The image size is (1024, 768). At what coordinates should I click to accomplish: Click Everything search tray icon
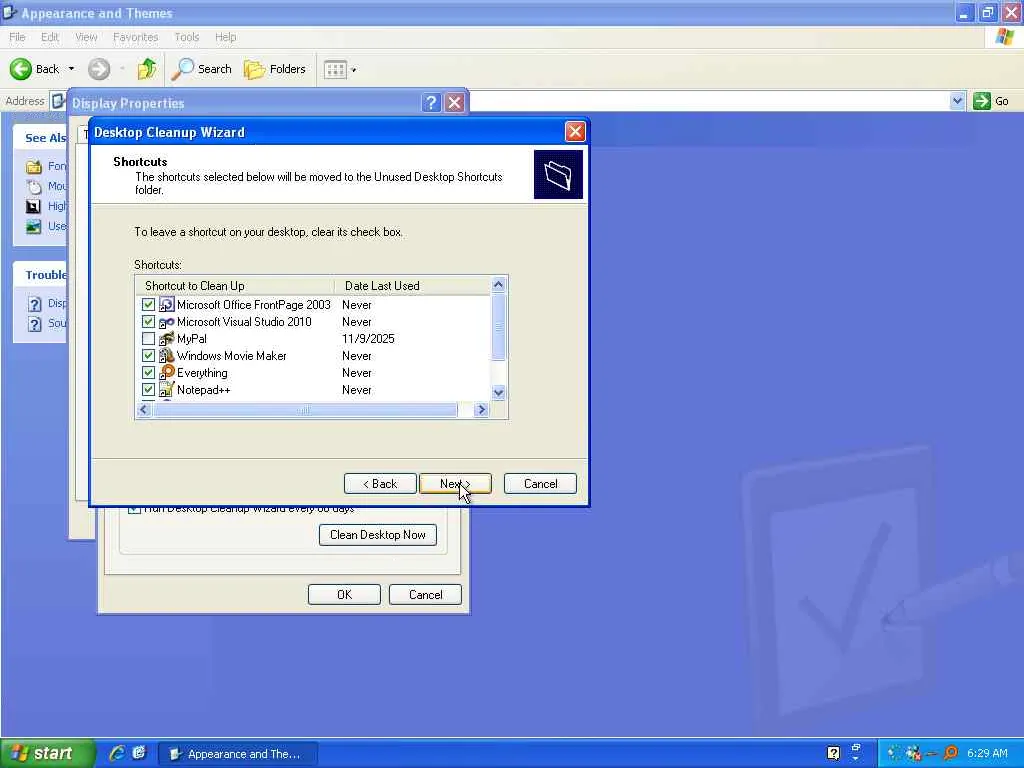pyautogui.click(x=950, y=753)
